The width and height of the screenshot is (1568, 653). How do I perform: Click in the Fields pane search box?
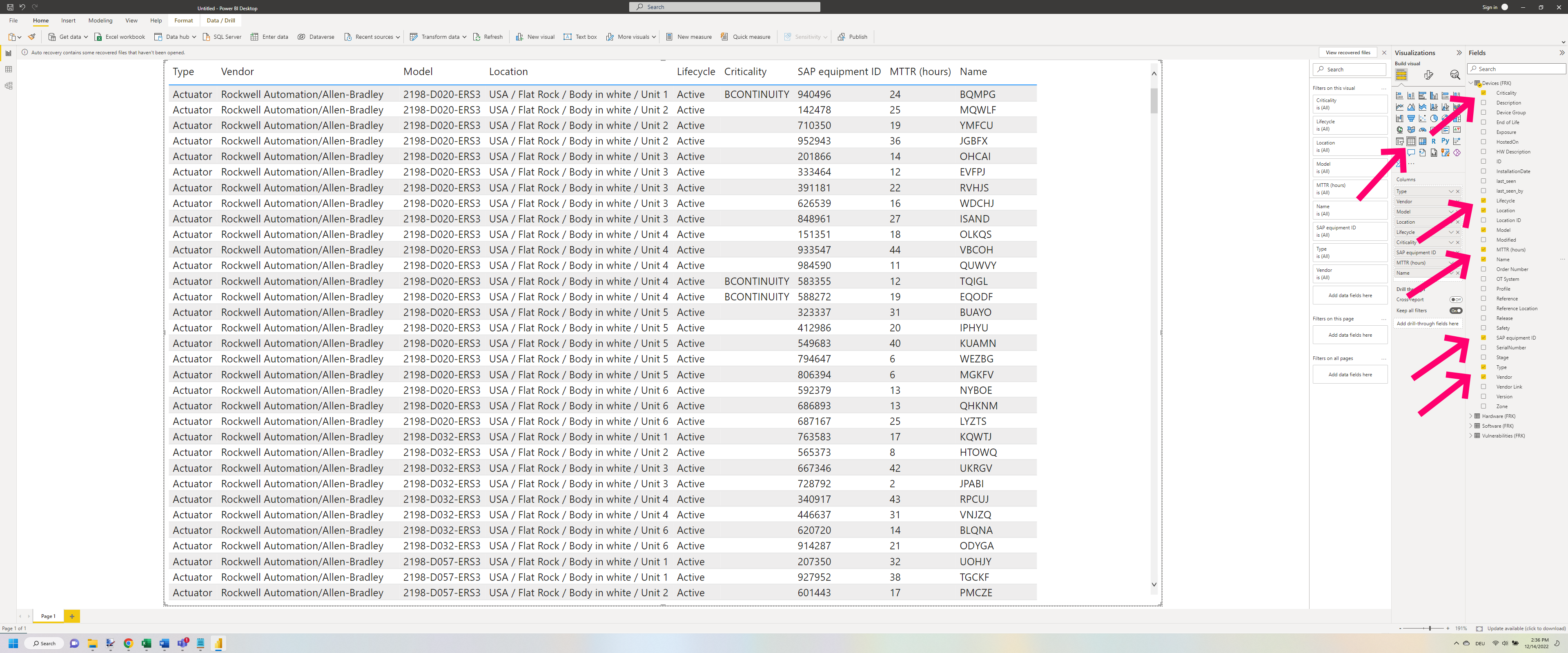coord(1516,69)
